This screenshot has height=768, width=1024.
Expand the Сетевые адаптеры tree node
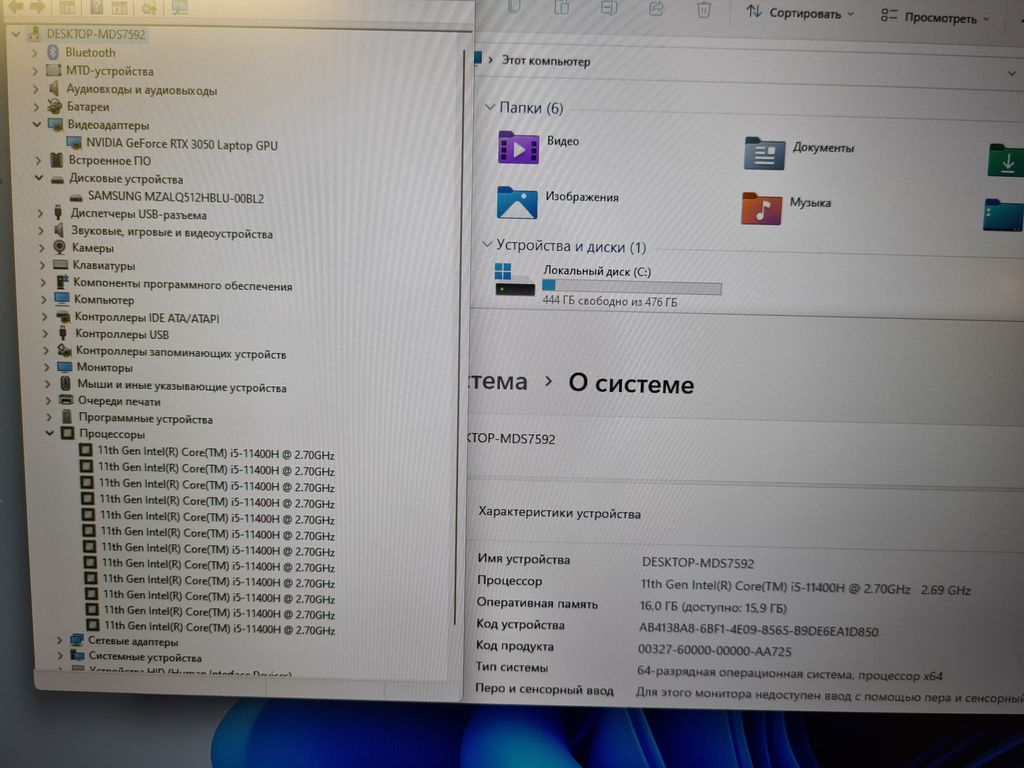point(59,640)
